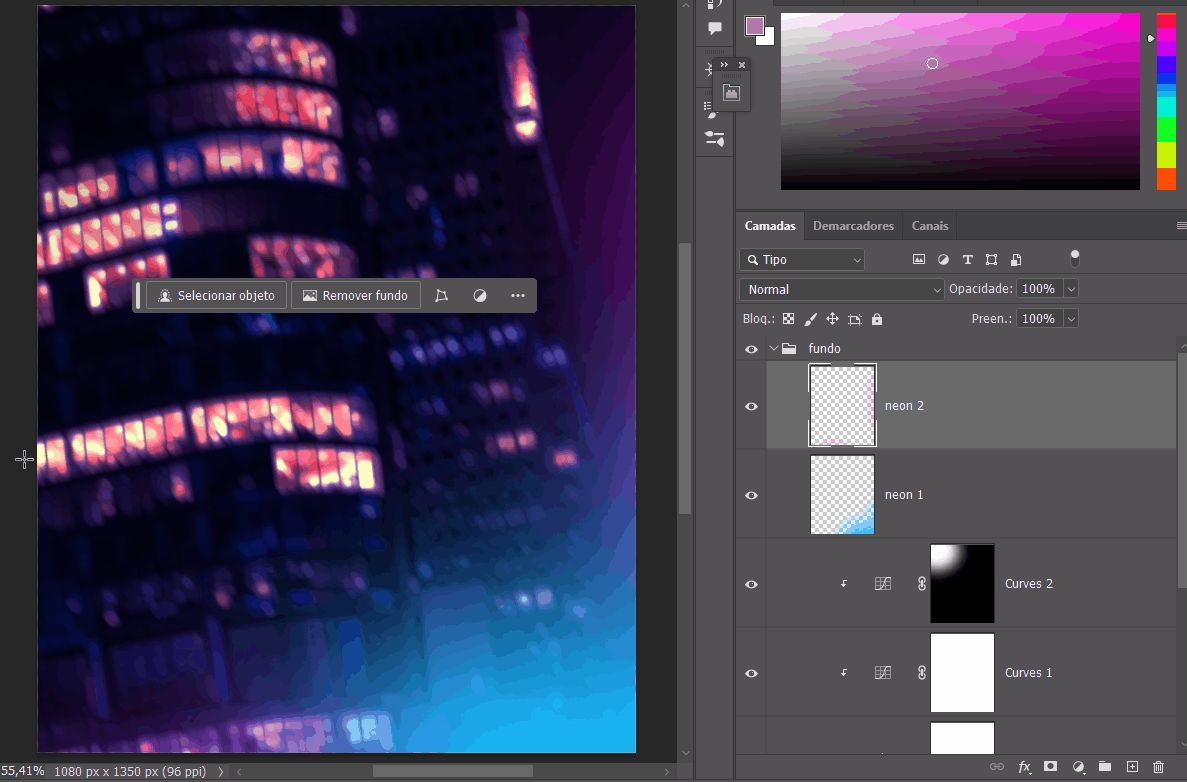The width and height of the screenshot is (1187, 782).
Task: Open the fx layer style menu
Action: pyautogui.click(x=1024, y=767)
